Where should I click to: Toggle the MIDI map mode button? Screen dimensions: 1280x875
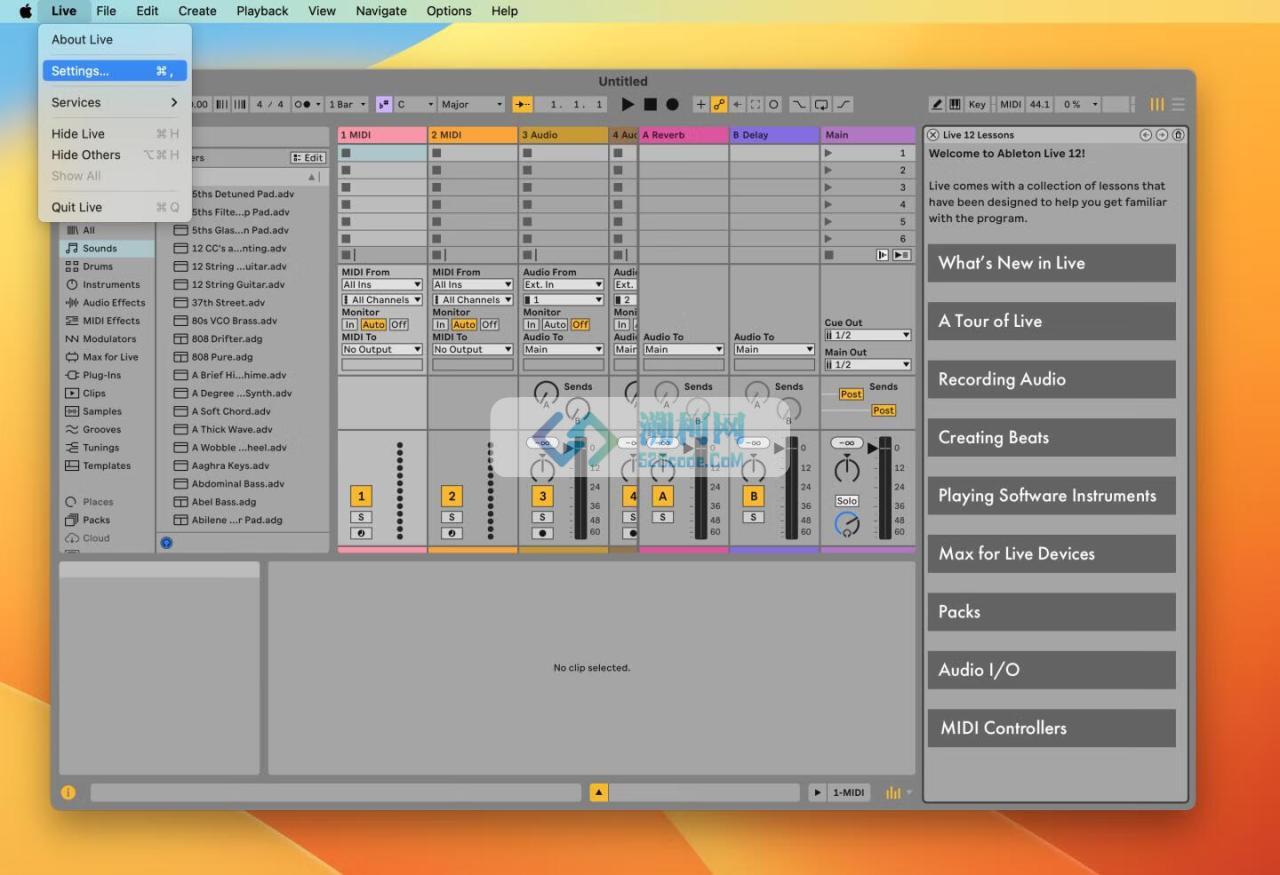[1011, 104]
